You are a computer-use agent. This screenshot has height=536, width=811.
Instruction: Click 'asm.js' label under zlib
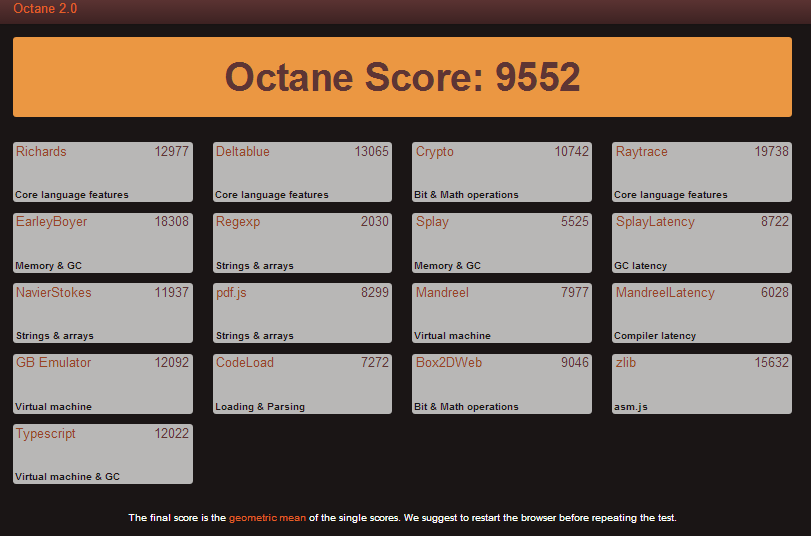coord(630,407)
